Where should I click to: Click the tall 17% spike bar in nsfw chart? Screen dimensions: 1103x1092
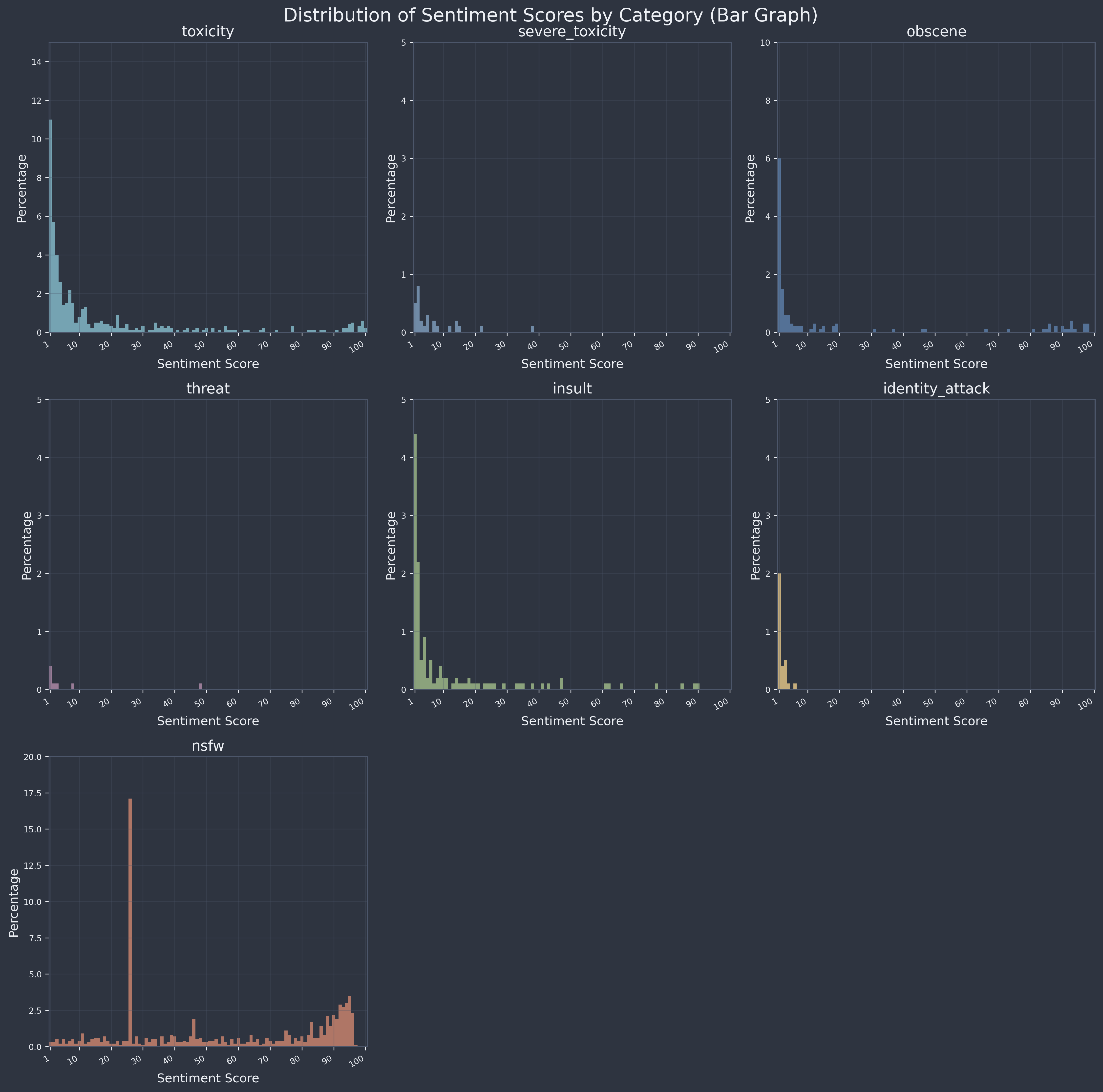coord(130,923)
